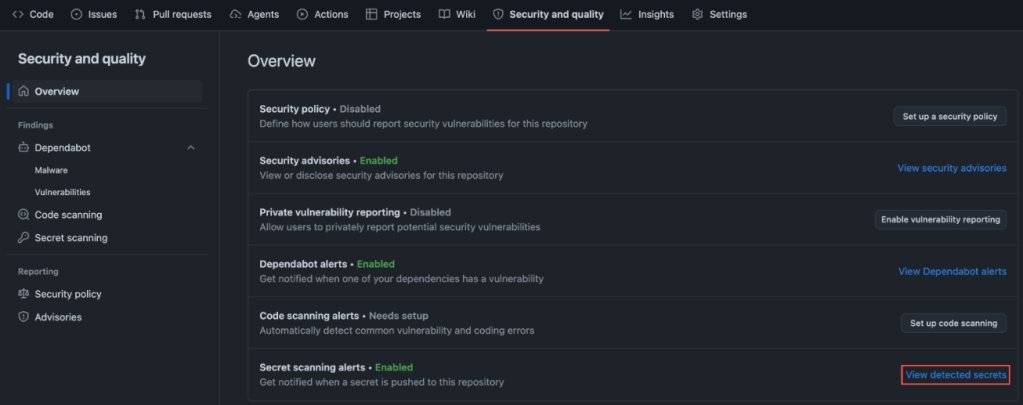
Task: Click View Dependabot alerts link
Action: click(953, 271)
